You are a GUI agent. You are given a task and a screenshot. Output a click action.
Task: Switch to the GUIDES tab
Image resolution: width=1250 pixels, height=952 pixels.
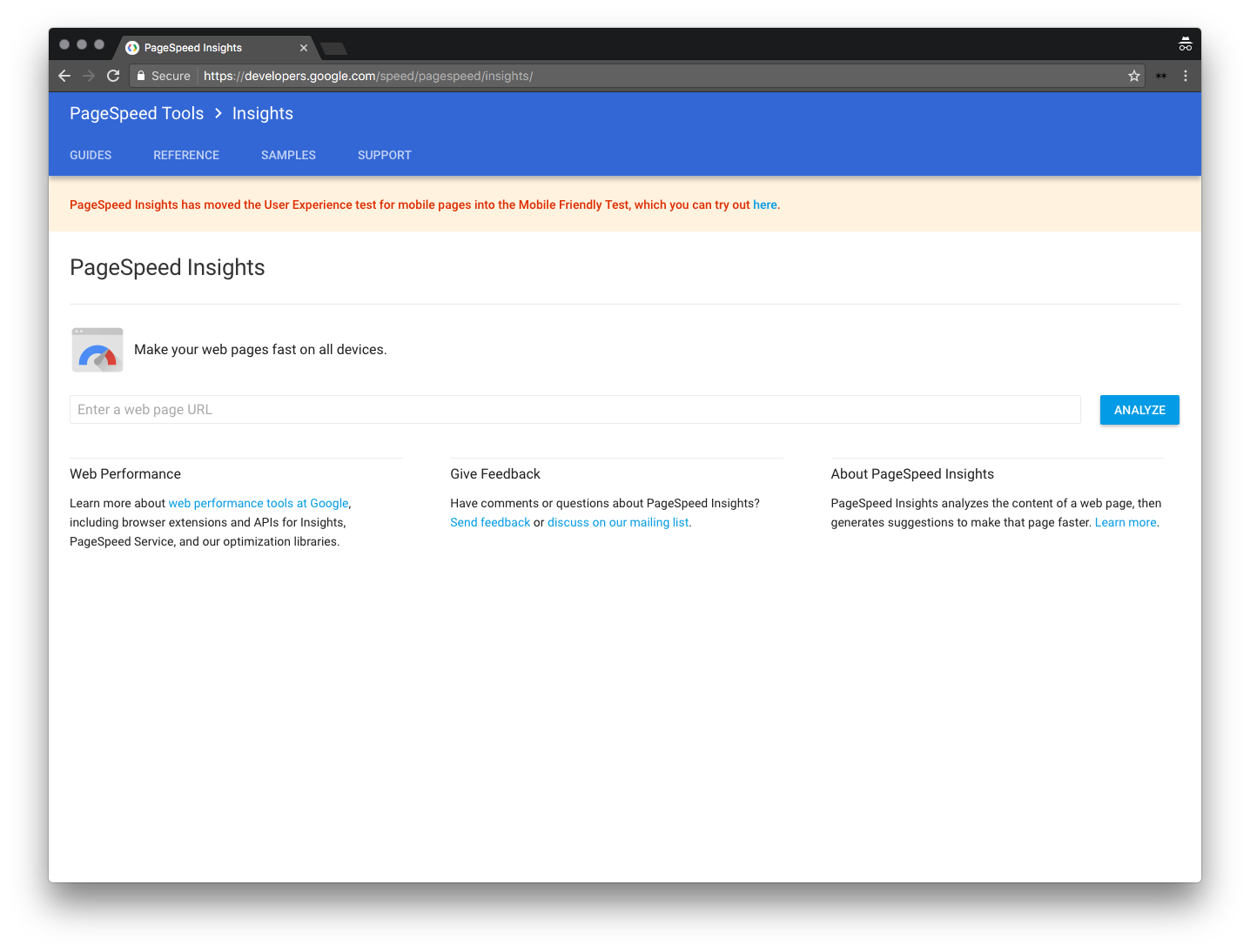(91, 155)
